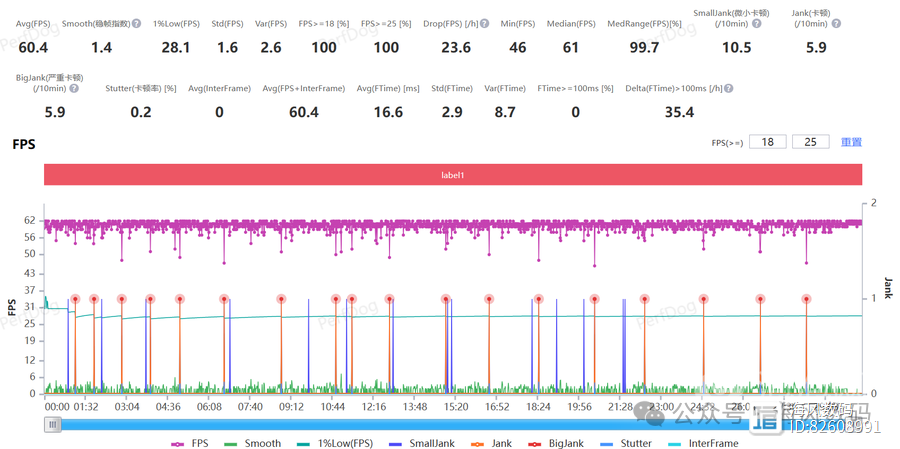Image resolution: width=900 pixels, height=449 pixels.
Task: Click the 15:20 time axis tick
Action: coord(456,407)
